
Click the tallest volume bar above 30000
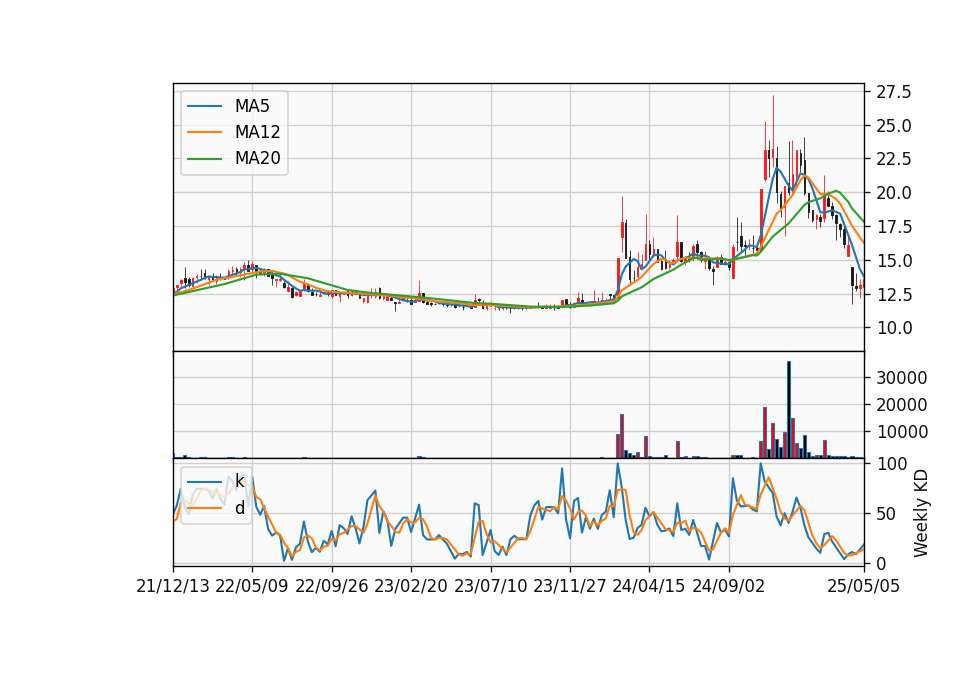[789, 410]
